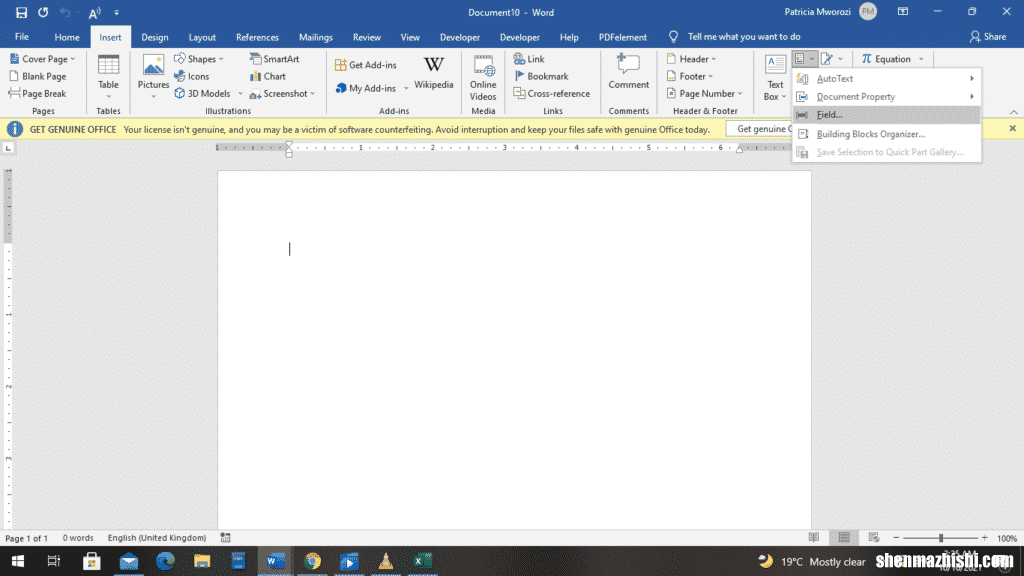The image size is (1024, 576).
Task: Open the Ribbon Display Options icon
Action: [x=903, y=12]
